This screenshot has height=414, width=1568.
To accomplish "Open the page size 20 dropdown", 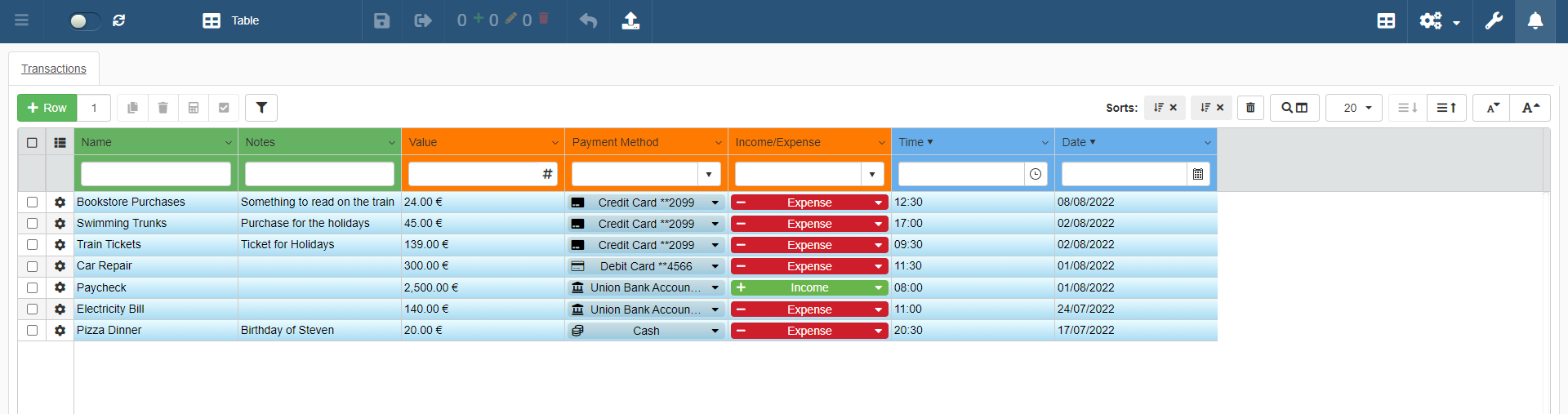I will point(1353,108).
